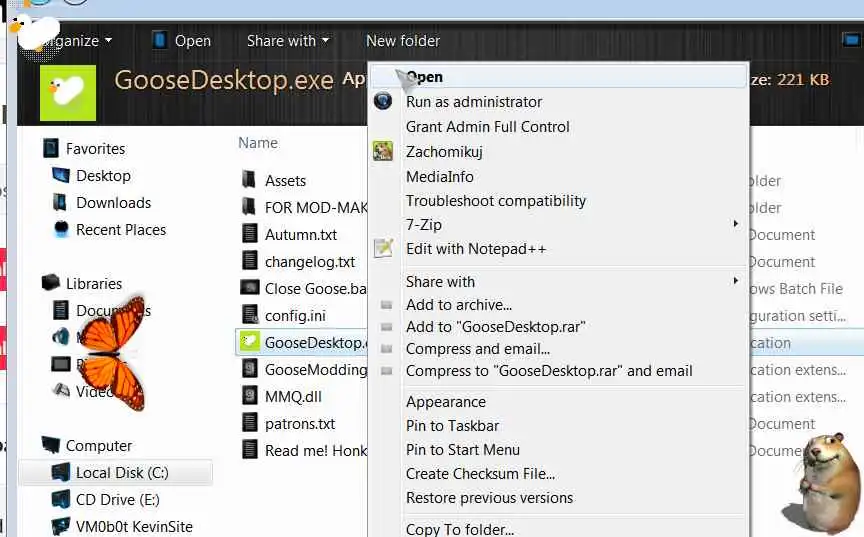Click the FOR MOD-MAKERS folder icon

pyautogui.click(x=249, y=207)
